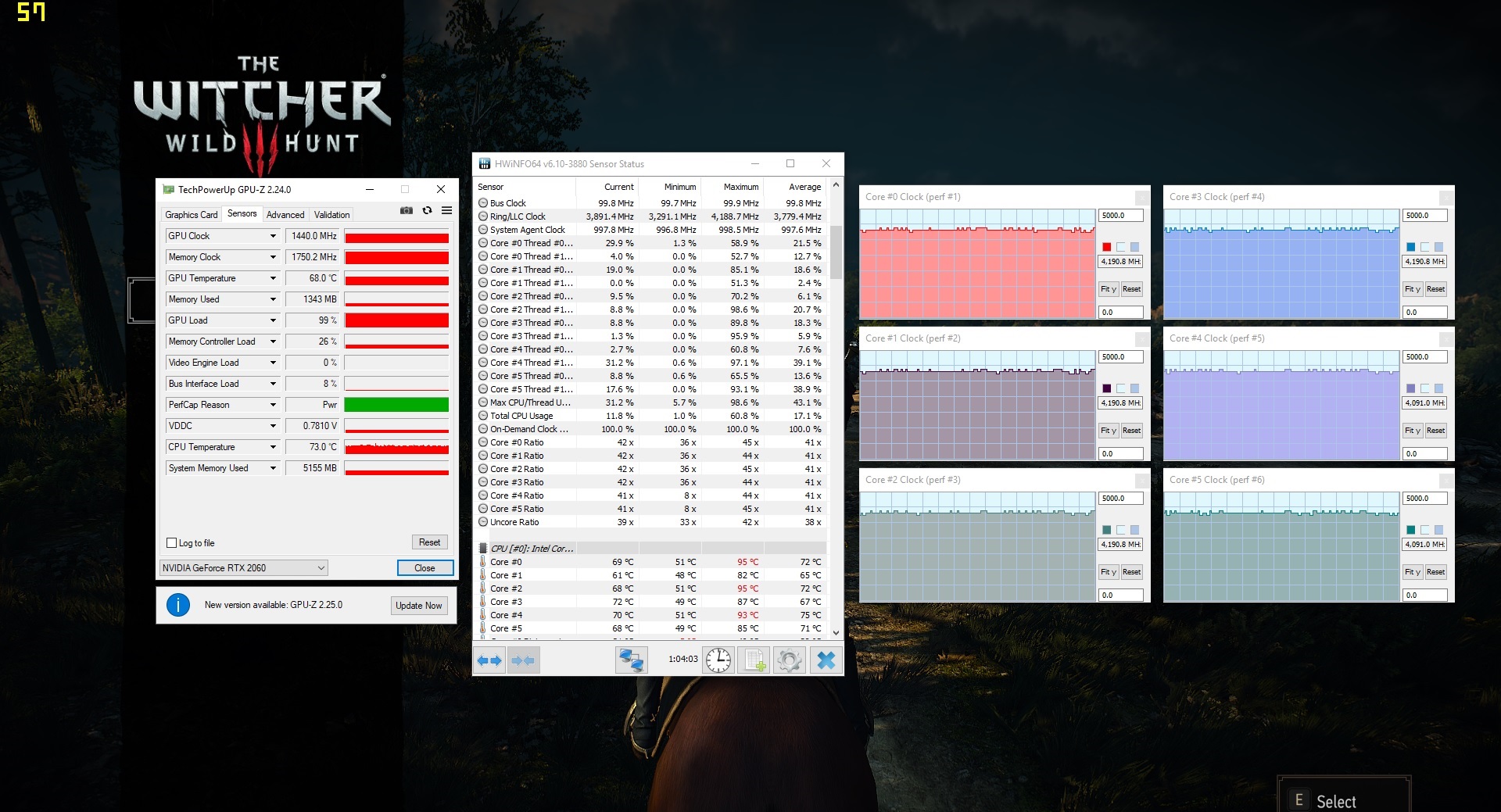Image resolution: width=1501 pixels, height=812 pixels.
Task: Open the Advanced tab in GPU-Z
Action: click(285, 215)
